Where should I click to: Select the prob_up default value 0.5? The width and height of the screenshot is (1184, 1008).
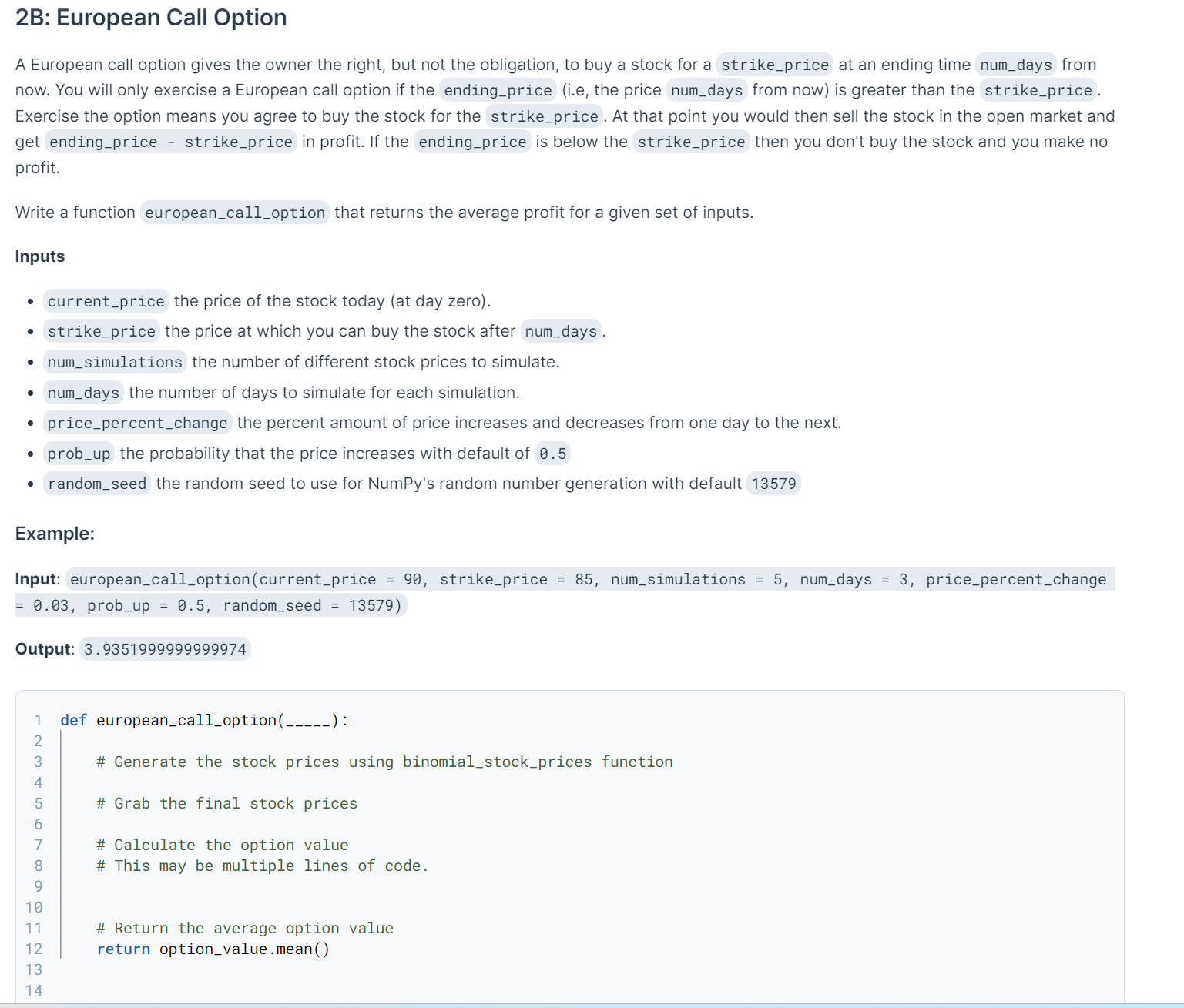[x=552, y=454]
